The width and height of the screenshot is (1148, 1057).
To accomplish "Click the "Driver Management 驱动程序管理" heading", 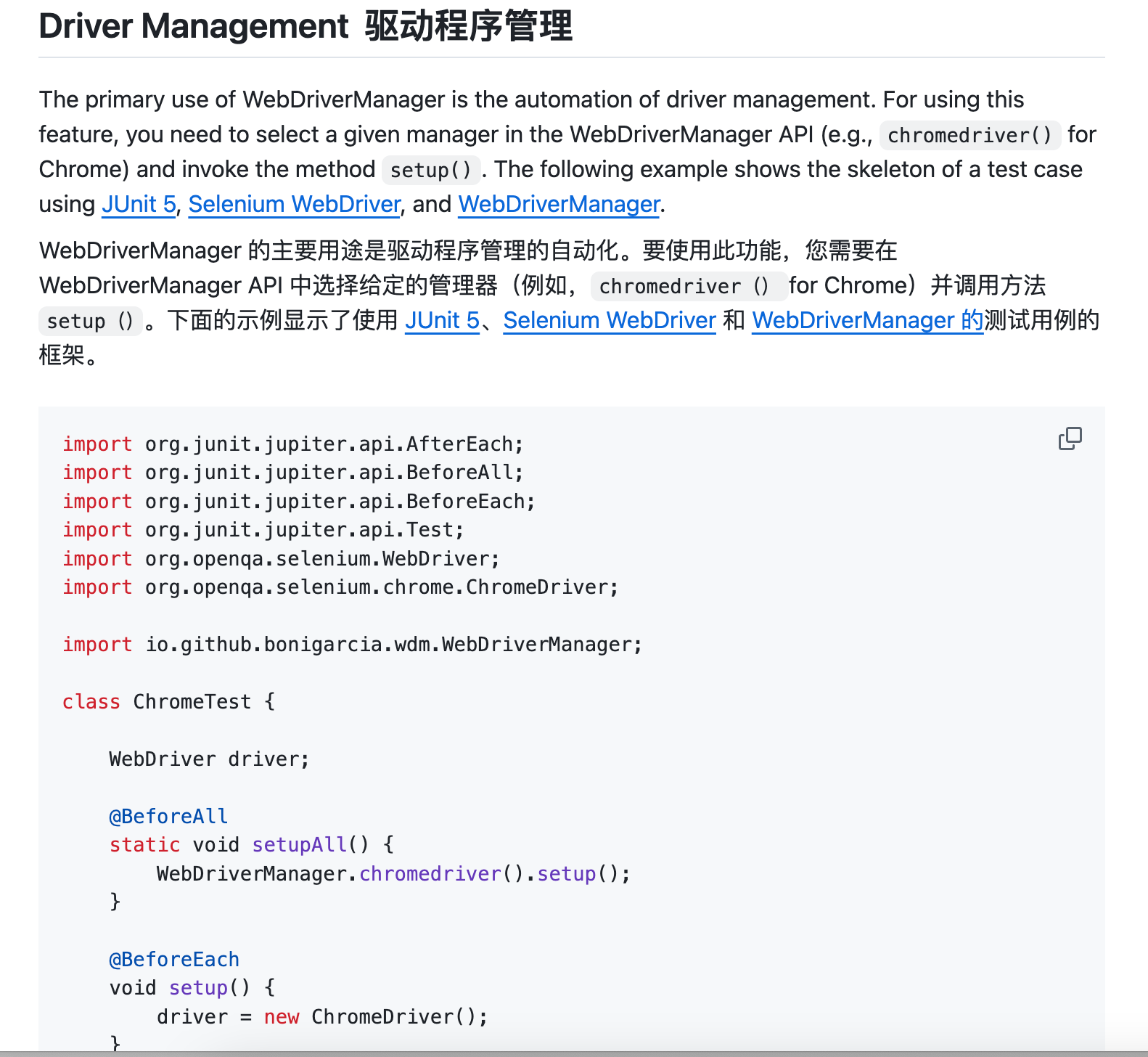I will click(x=306, y=26).
